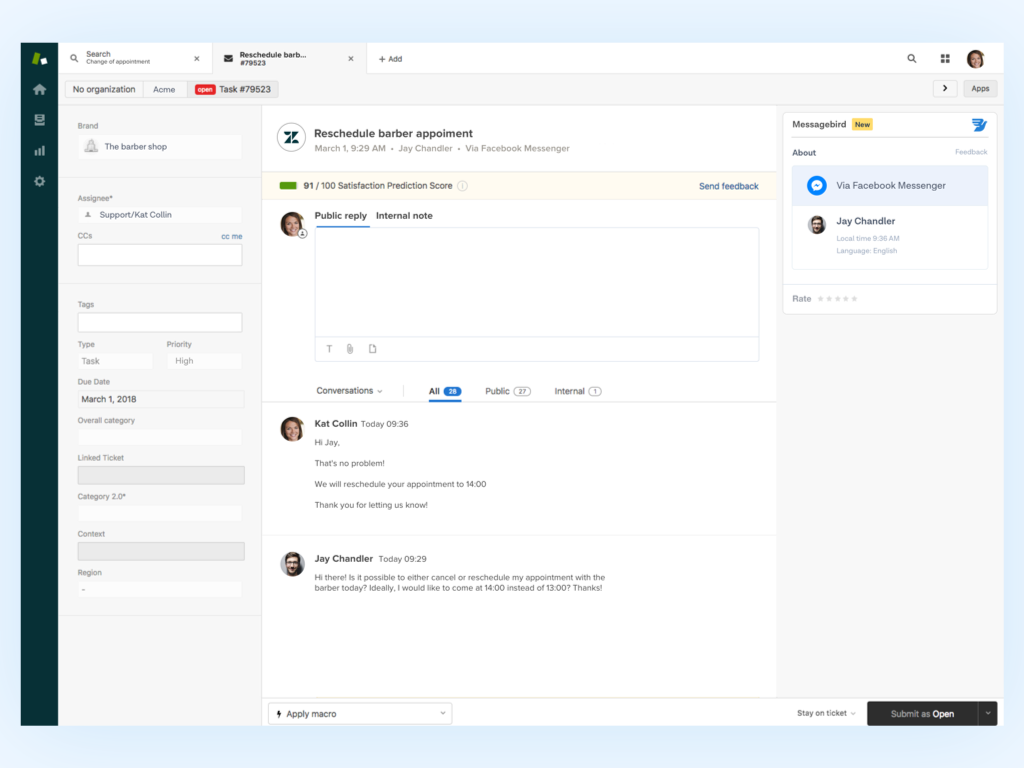Insert a document using the page icon
The width and height of the screenshot is (1024, 768).
tap(373, 348)
